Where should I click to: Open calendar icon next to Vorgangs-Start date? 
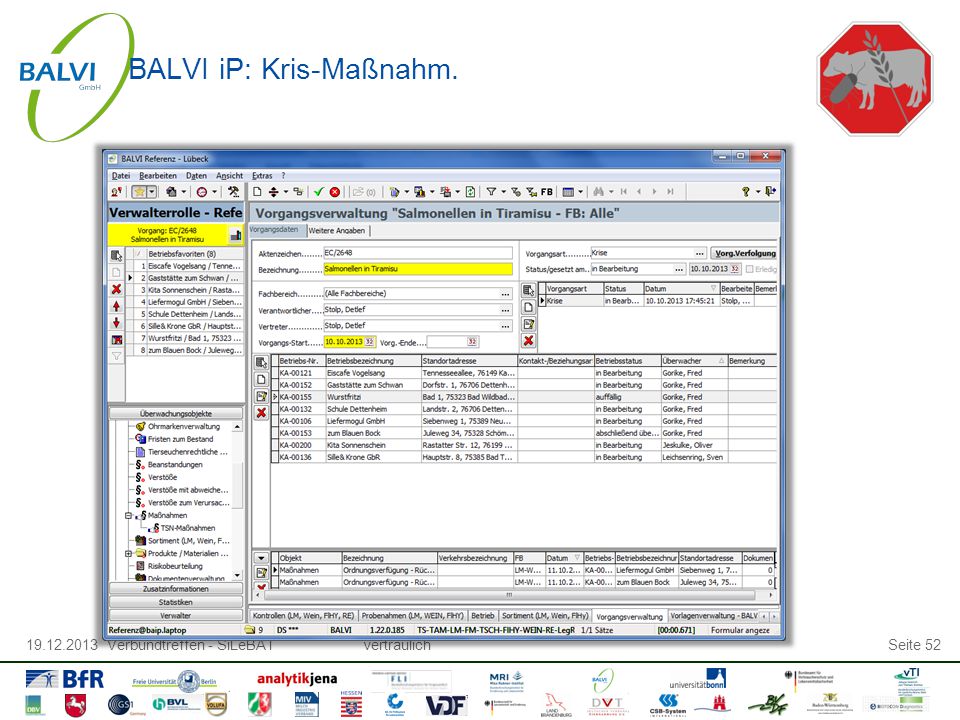pos(369,342)
